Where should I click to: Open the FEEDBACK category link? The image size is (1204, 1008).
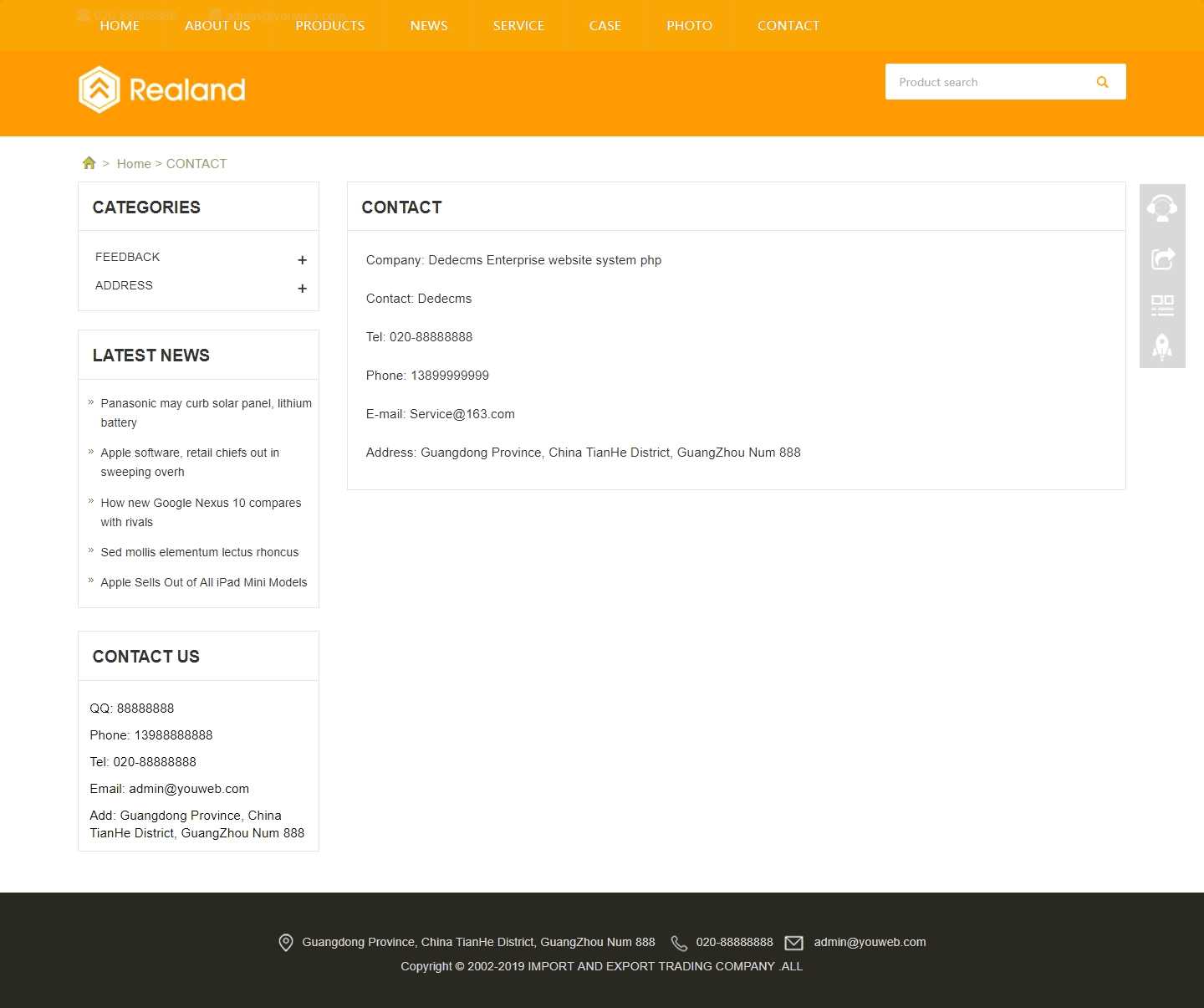coord(127,257)
